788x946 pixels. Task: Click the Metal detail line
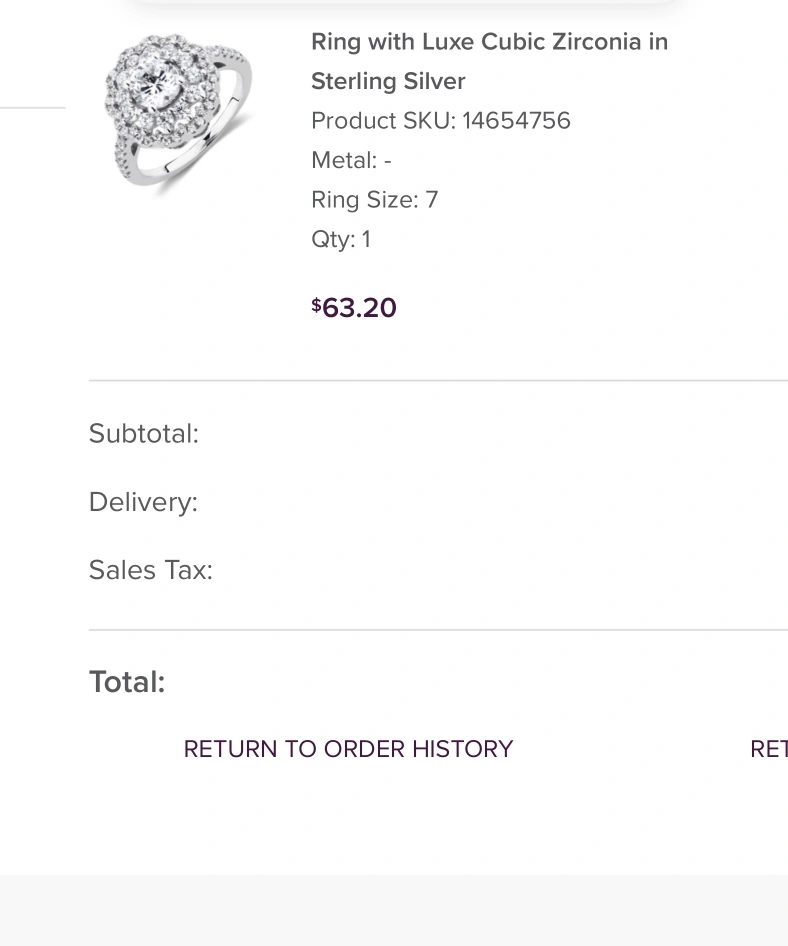coord(351,160)
